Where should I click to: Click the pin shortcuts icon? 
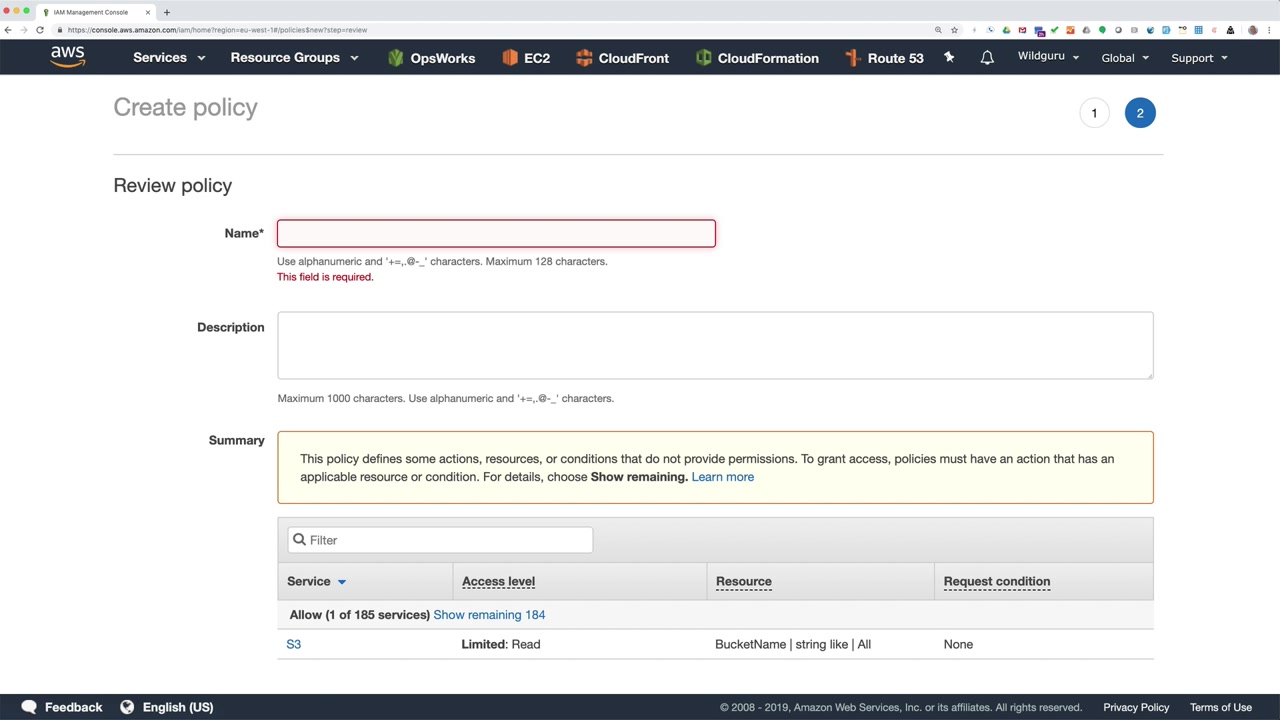(x=949, y=58)
